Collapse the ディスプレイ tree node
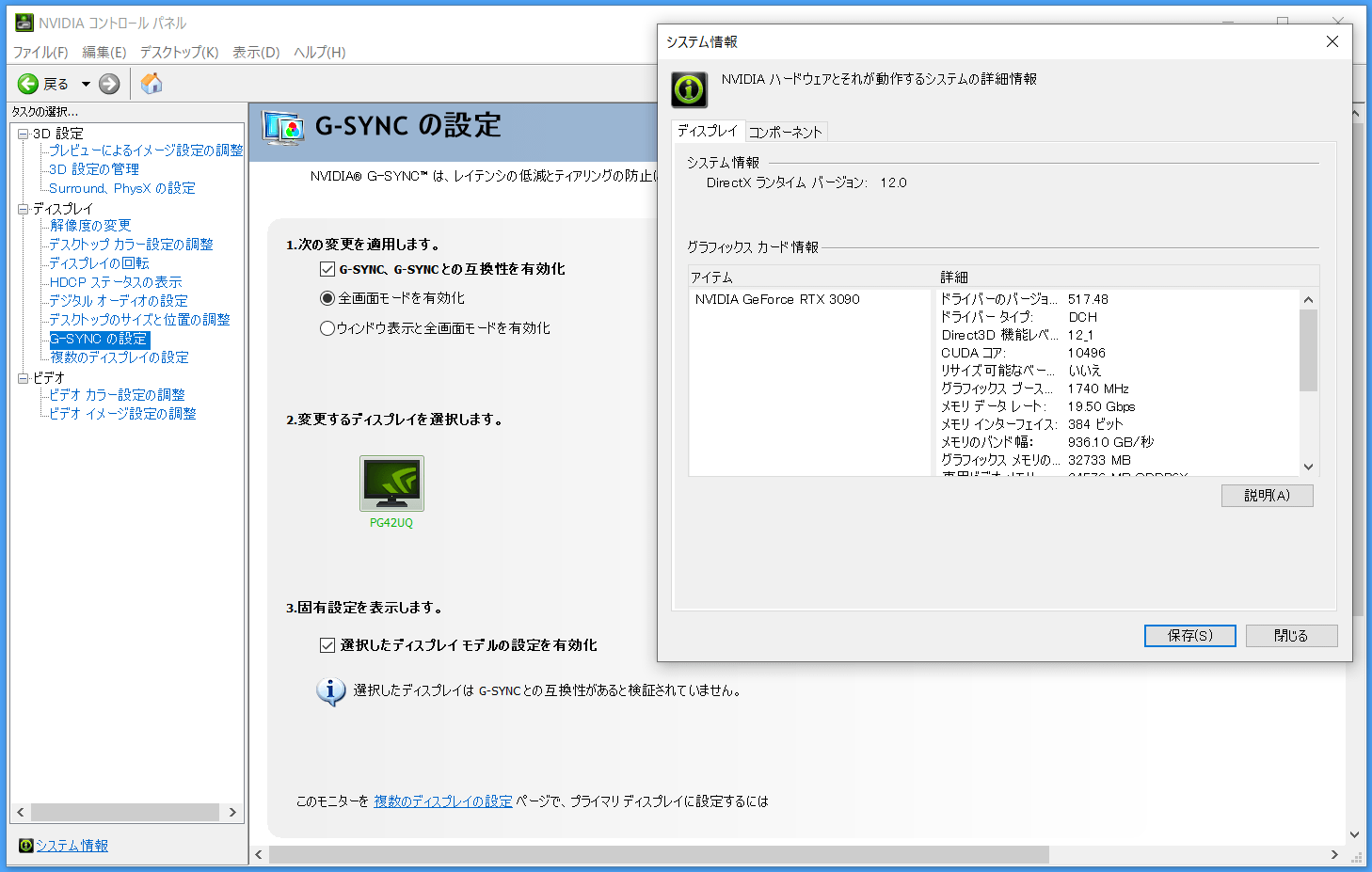This screenshot has height=872, width=1372. pos(24,209)
